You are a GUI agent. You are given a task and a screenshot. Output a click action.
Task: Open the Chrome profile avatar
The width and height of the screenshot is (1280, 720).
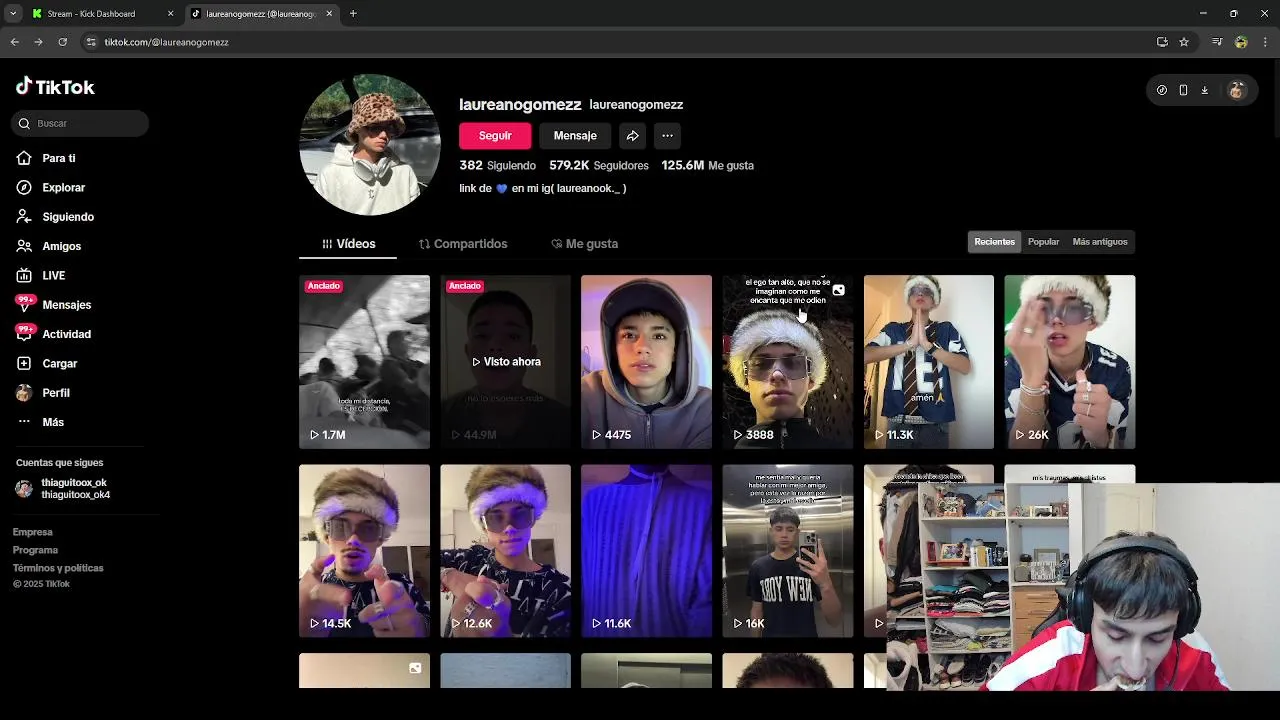pyautogui.click(x=1241, y=42)
